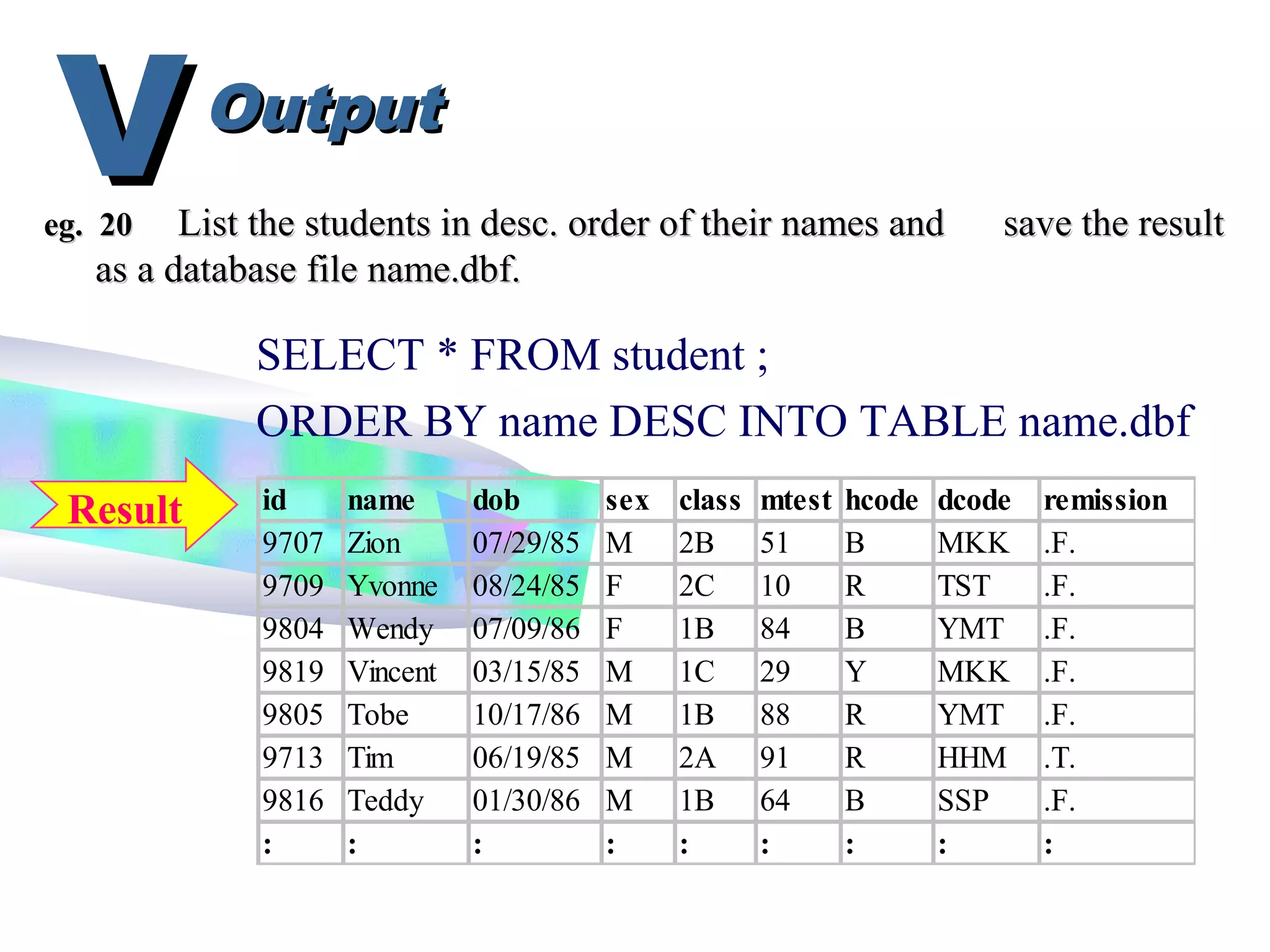1270x952 pixels.
Task: Click the mtest column header
Action: [x=796, y=500]
